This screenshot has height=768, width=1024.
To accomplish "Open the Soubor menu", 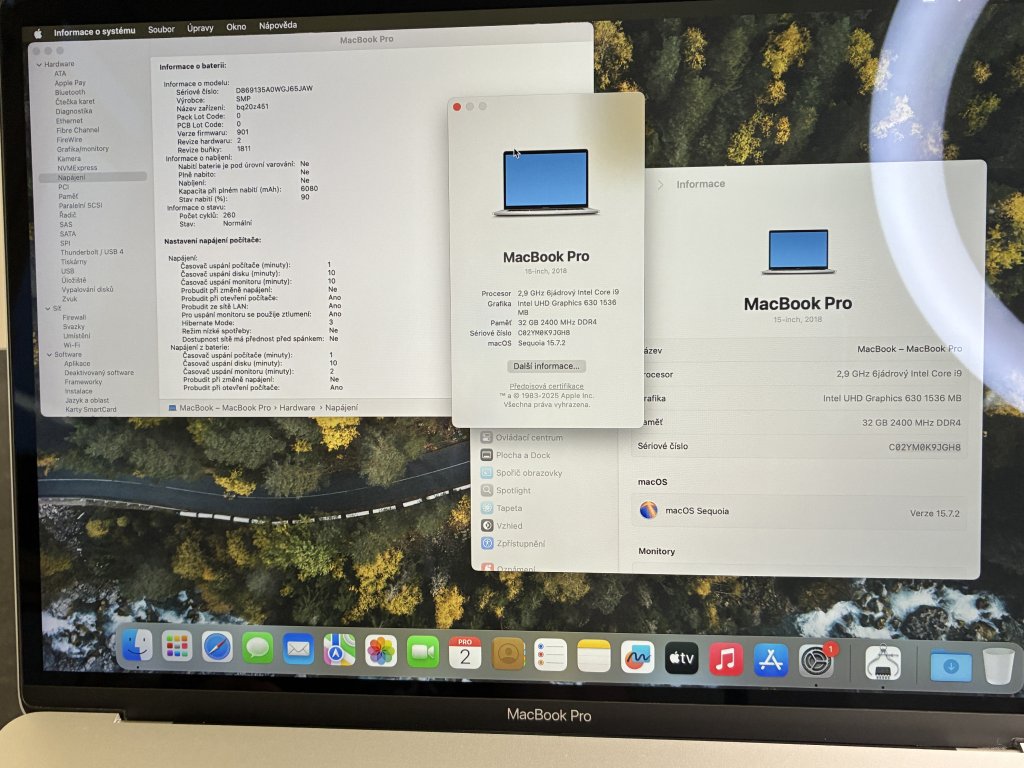I will (x=161, y=29).
